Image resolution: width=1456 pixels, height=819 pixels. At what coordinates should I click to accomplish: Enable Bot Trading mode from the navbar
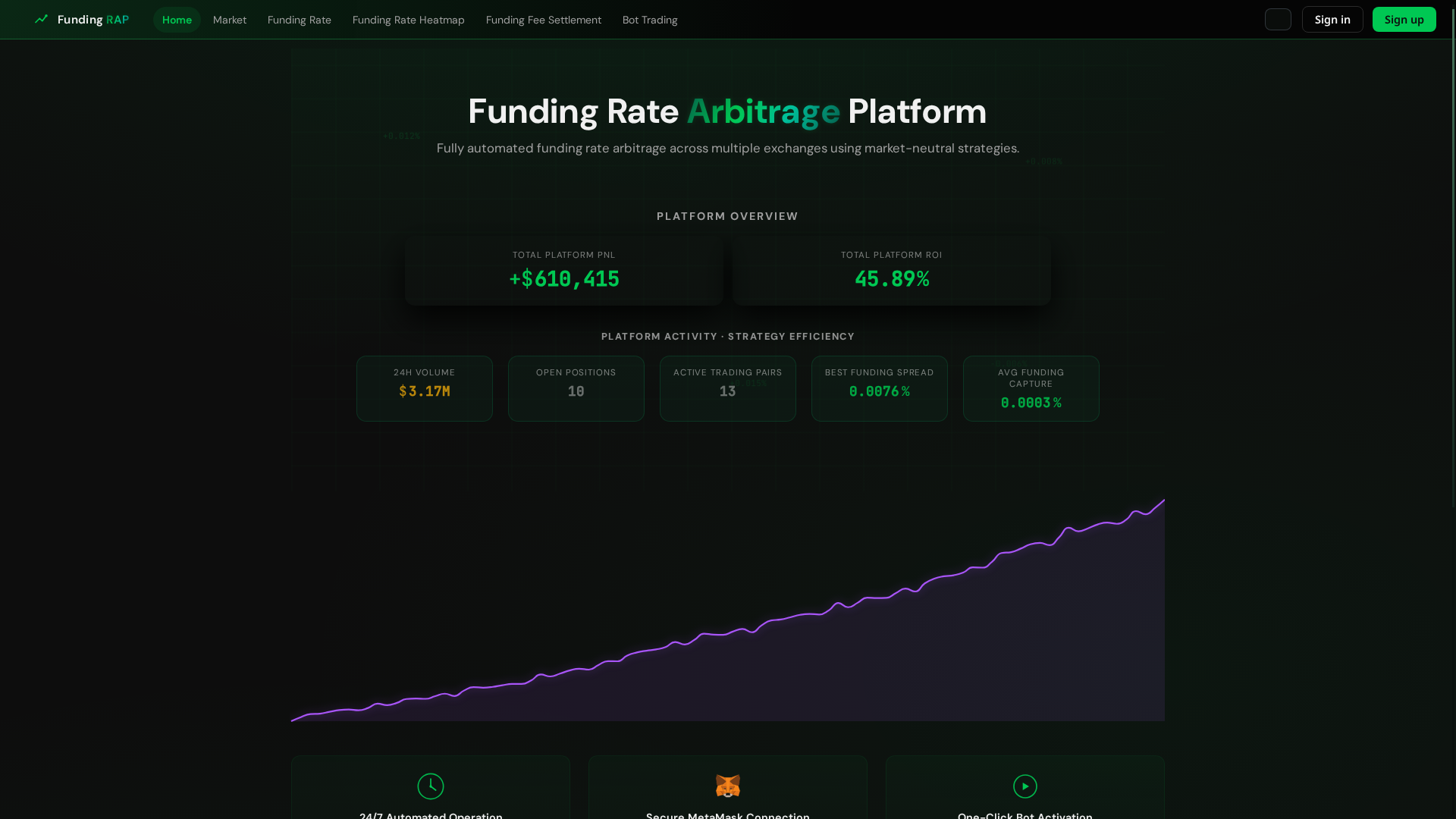(649, 20)
